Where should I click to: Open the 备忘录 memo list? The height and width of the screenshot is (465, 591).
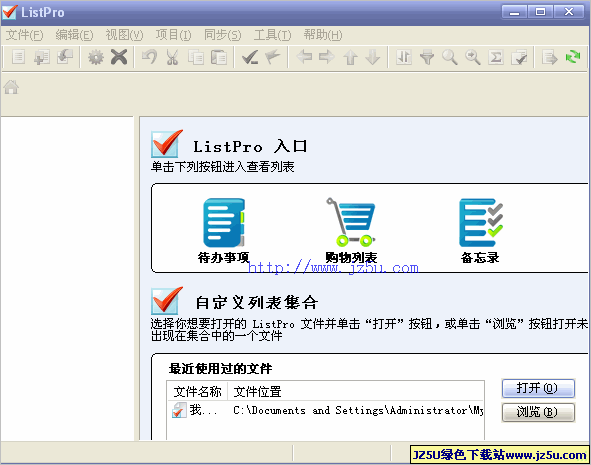pos(481,231)
